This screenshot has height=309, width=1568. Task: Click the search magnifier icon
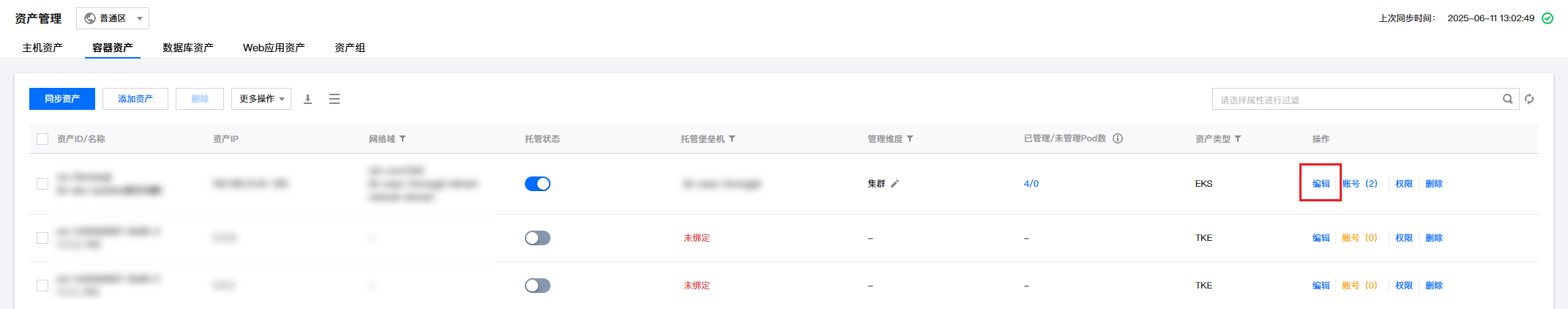point(1507,99)
